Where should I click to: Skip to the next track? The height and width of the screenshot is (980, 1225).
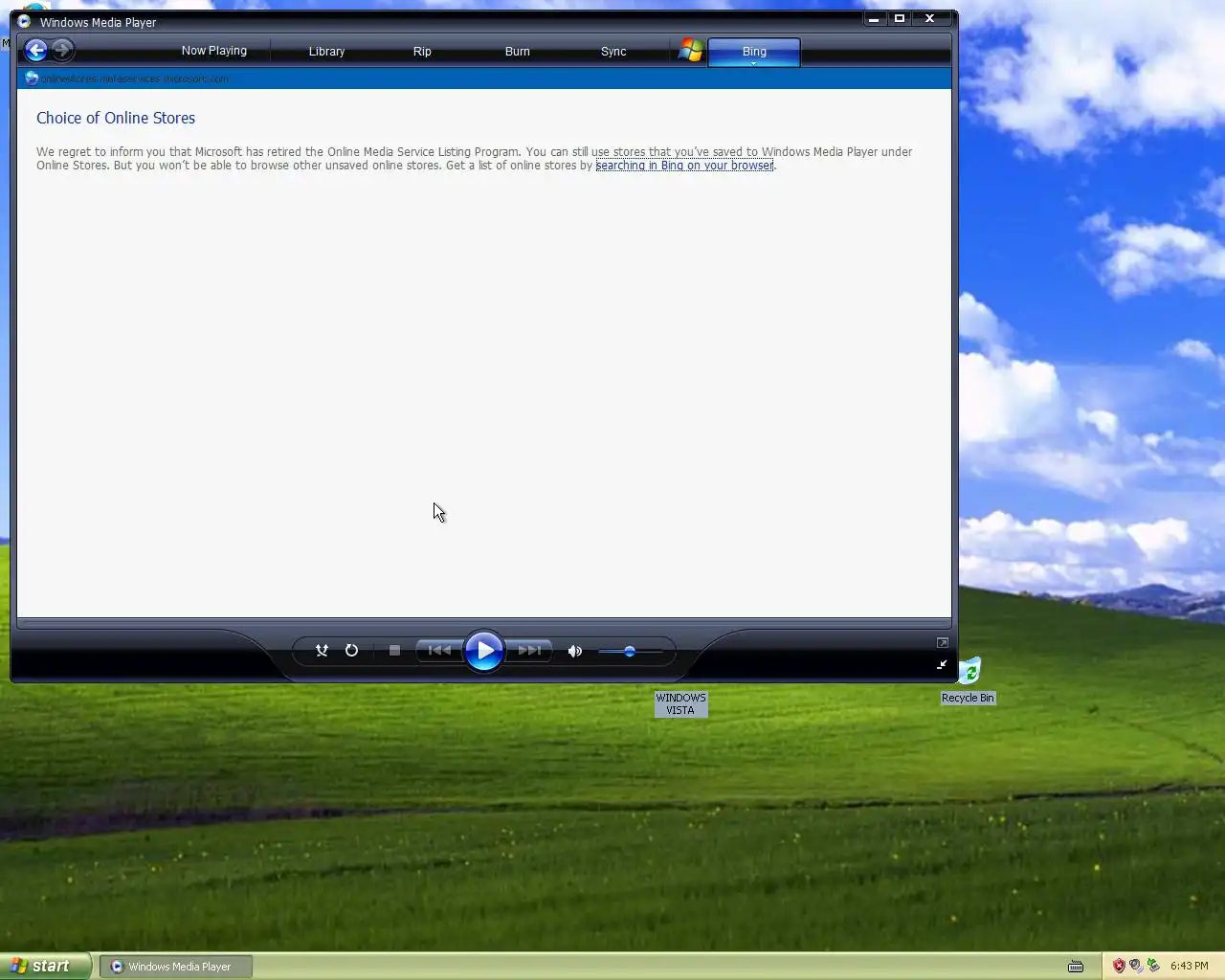coord(529,651)
